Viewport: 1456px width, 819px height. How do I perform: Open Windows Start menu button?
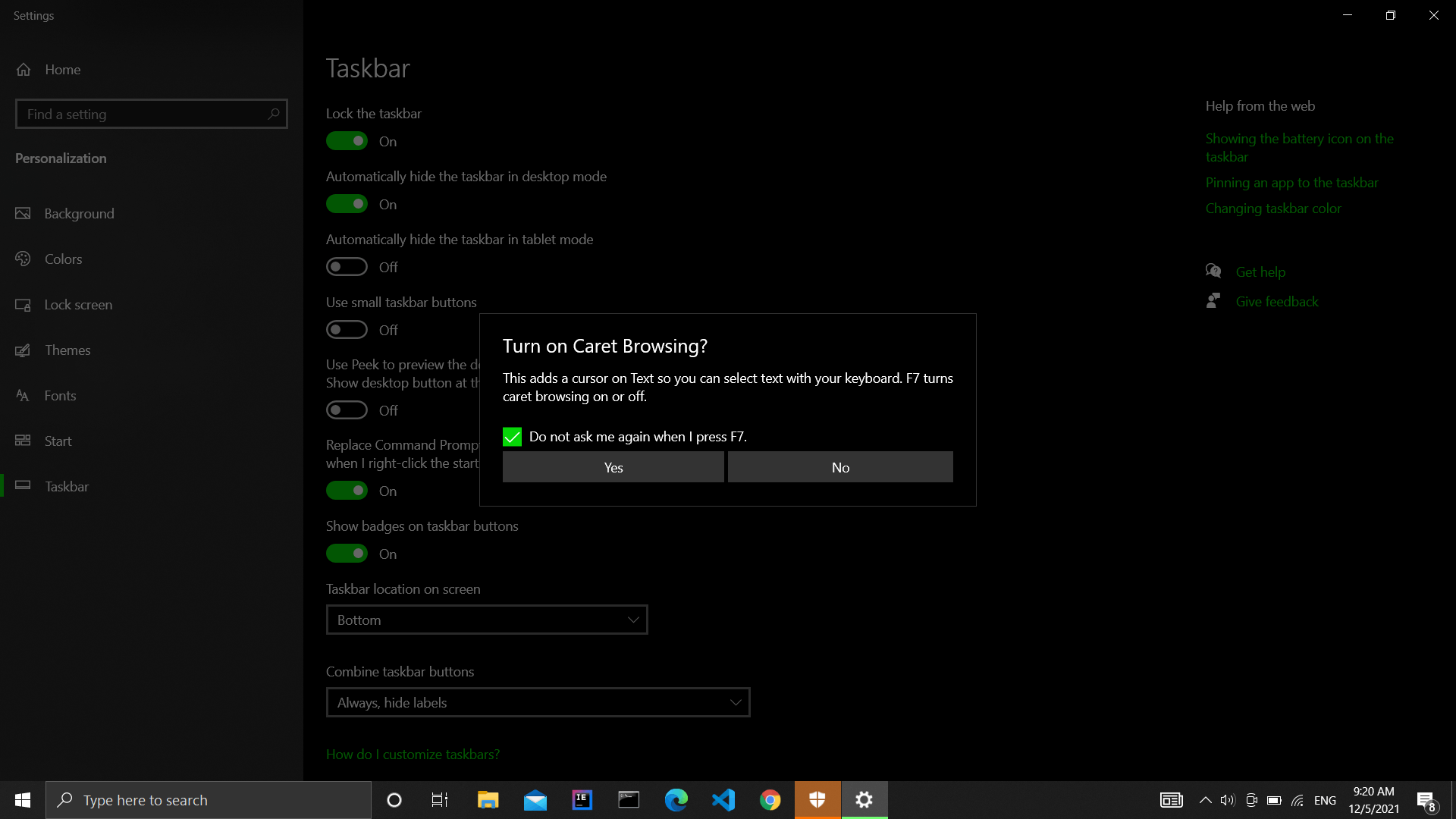tap(23, 800)
